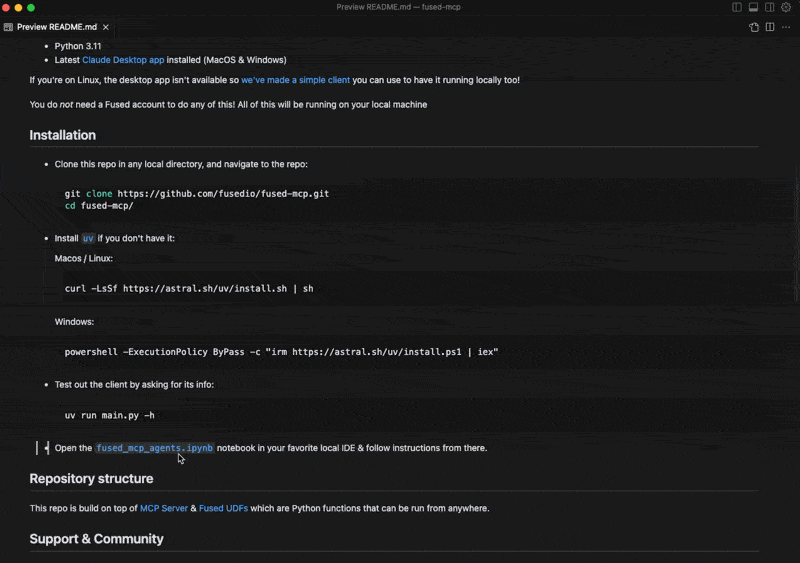Image resolution: width=800 pixels, height=563 pixels.
Task: Click the macOS green fullscreen window button
Action: click(x=31, y=8)
